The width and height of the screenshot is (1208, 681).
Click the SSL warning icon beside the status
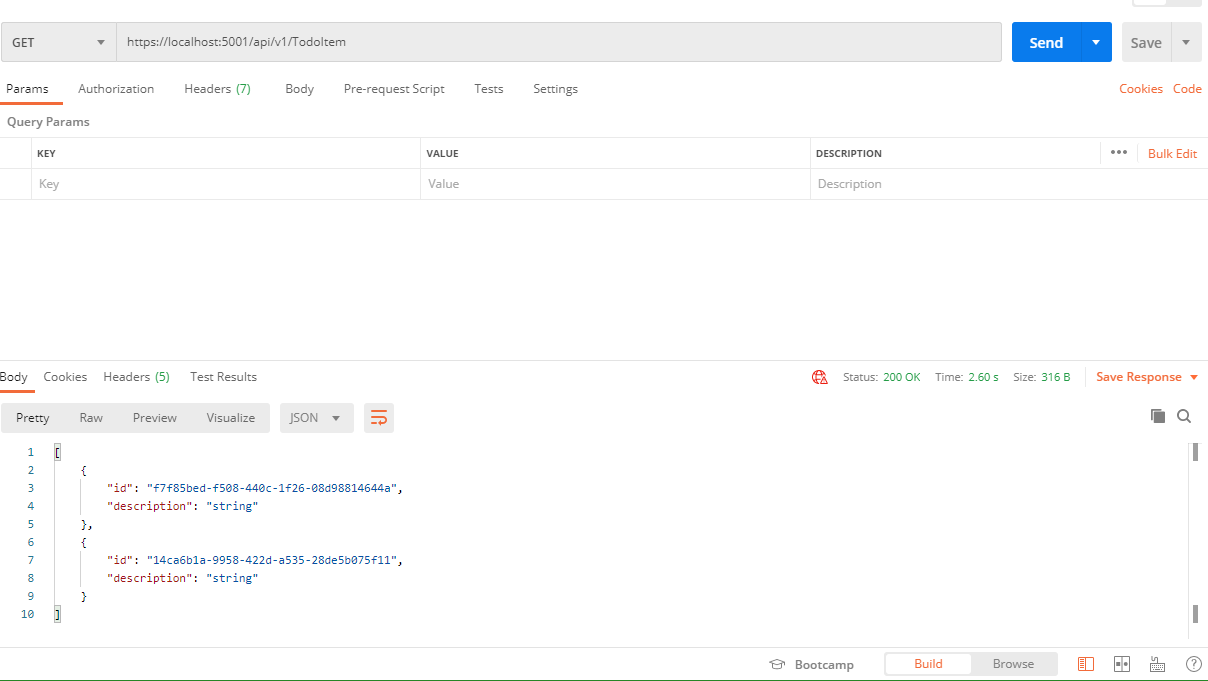click(819, 377)
